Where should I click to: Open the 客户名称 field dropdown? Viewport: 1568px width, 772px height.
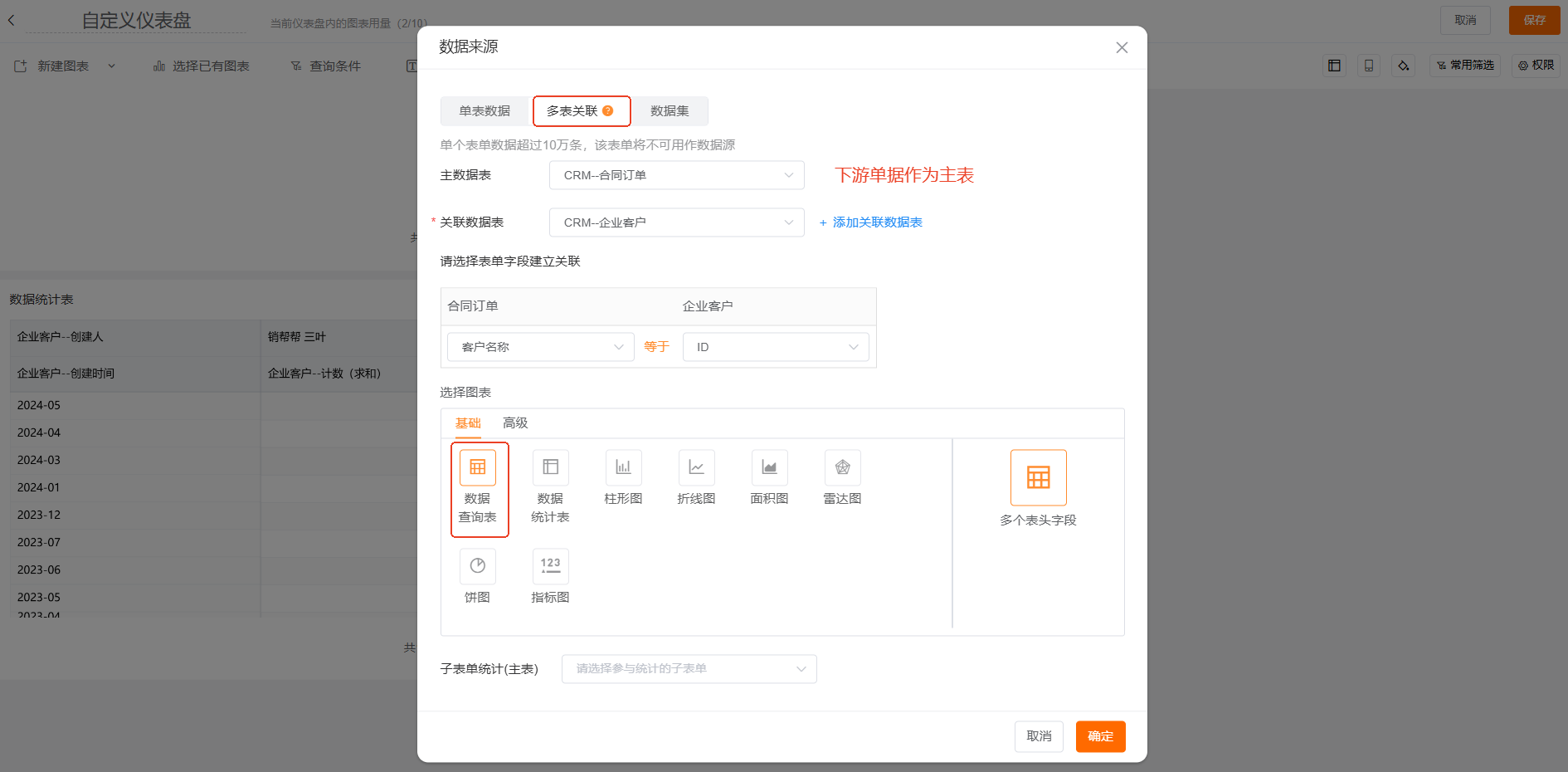[540, 347]
